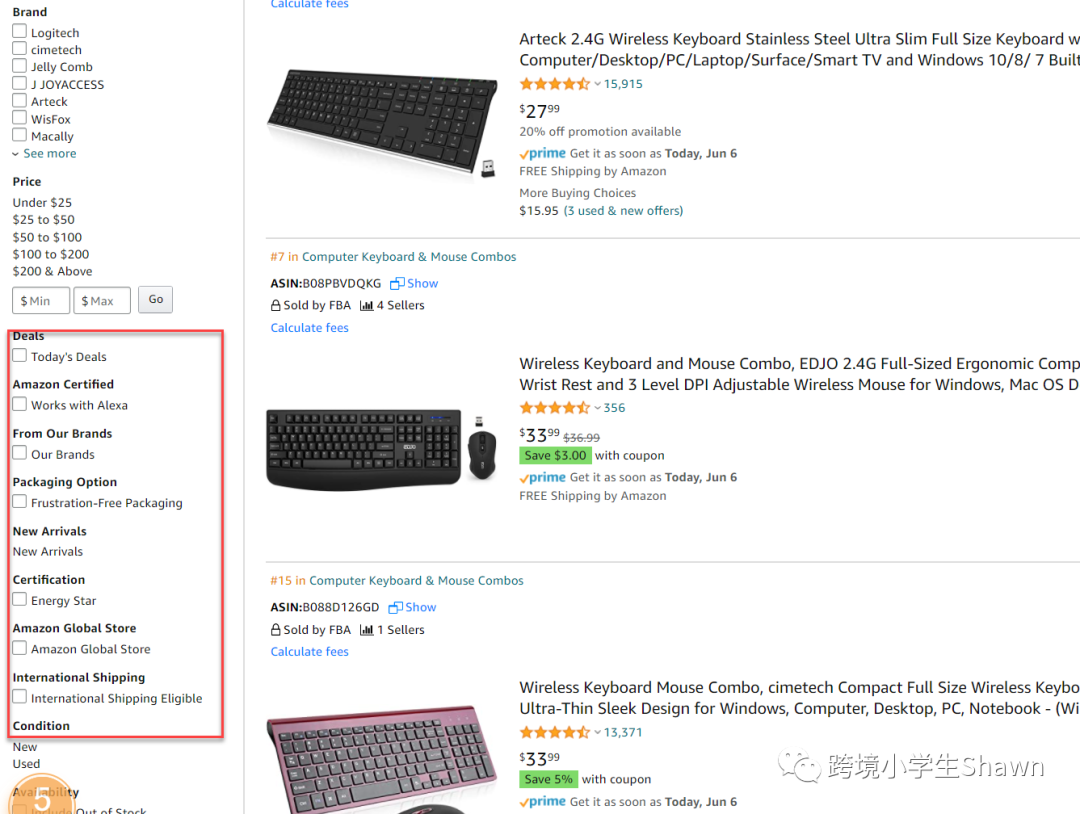Screen dimensions: 1080x814
Task: Click the star rating of the EDJO combo
Action: (x=555, y=408)
